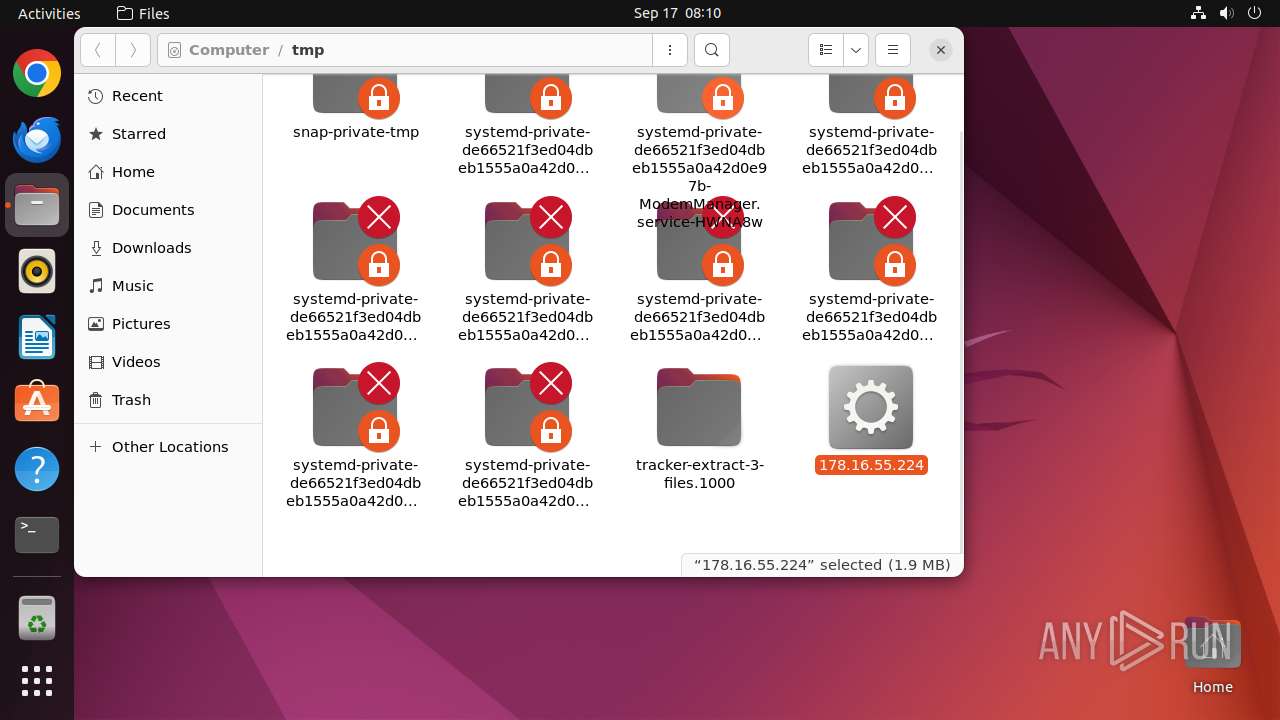Open Music in the sidebar
Image resolution: width=1280 pixels, height=720 pixels.
coord(168,286)
